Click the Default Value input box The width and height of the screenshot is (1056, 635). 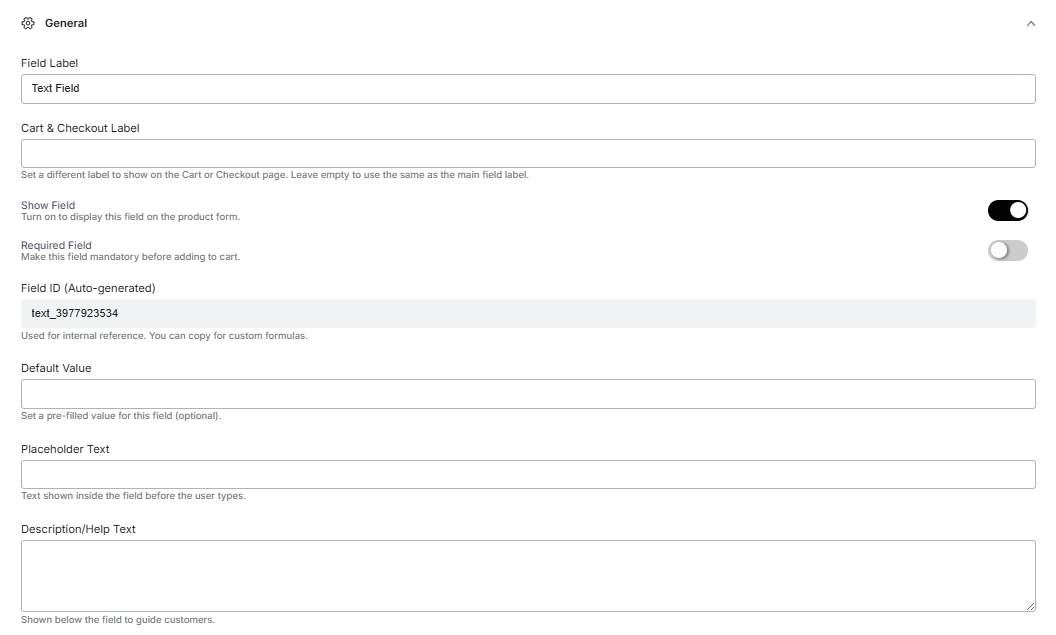[527, 394]
